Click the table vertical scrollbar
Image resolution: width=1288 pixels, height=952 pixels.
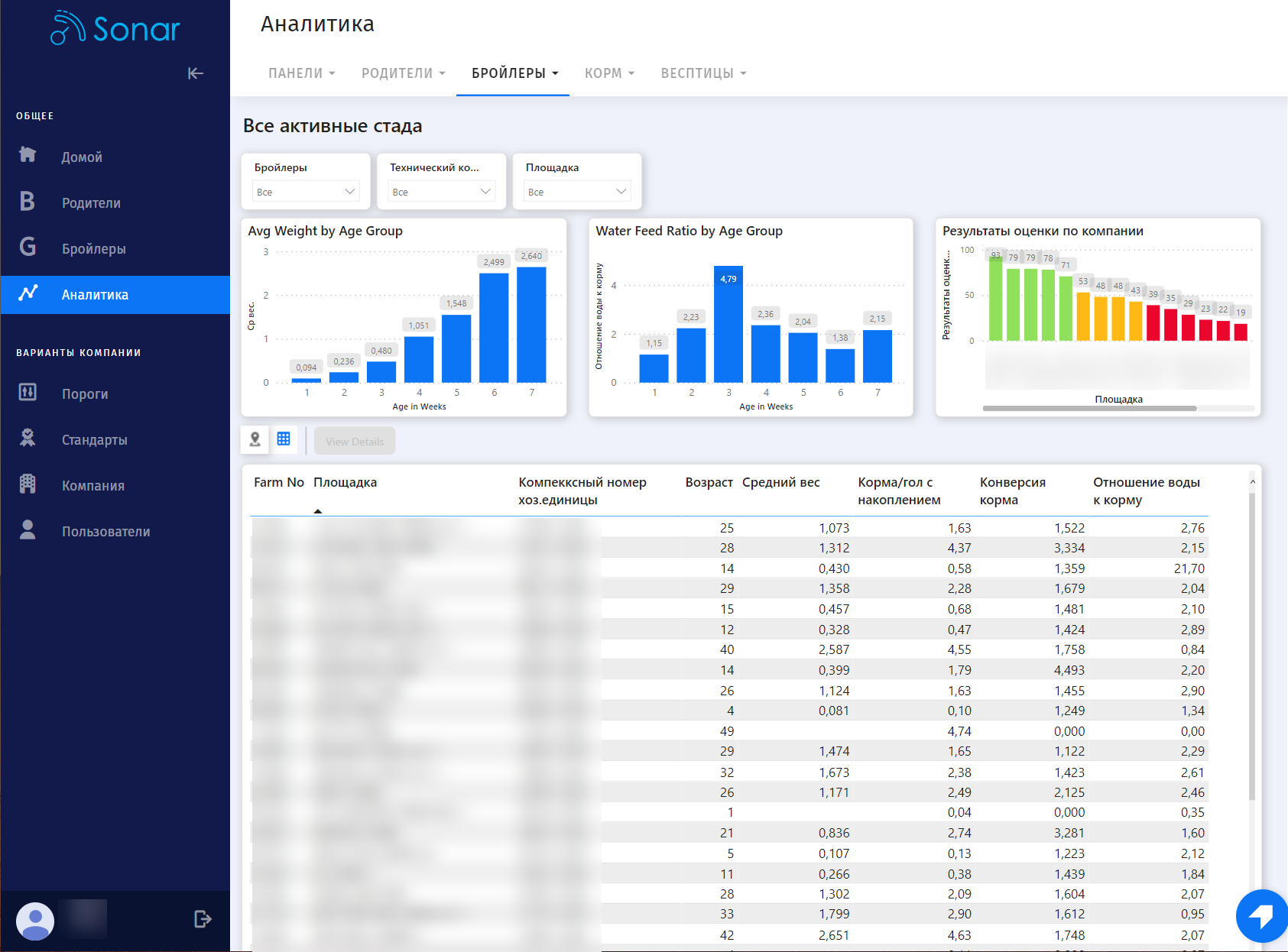(x=1252, y=646)
